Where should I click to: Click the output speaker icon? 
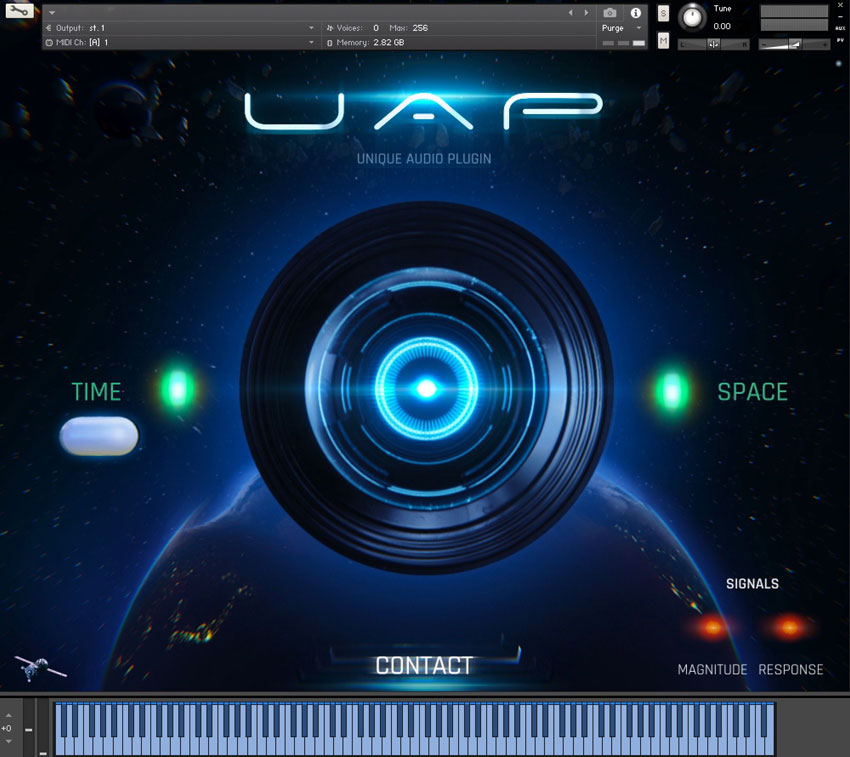click(49, 28)
